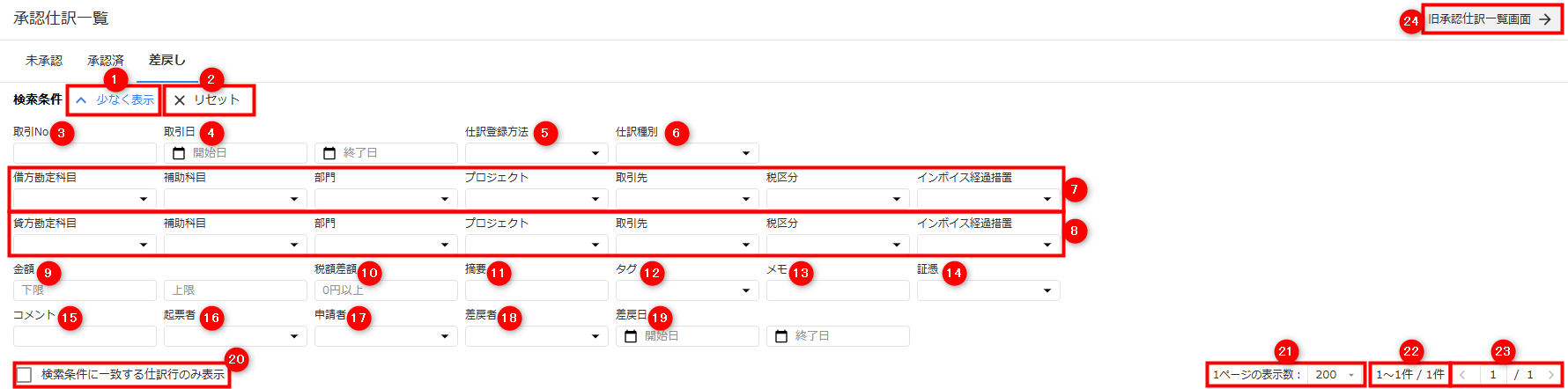
Task: Enable 検索条件に一致する仕訳行のみ表示 checkbox
Action: tap(25, 375)
